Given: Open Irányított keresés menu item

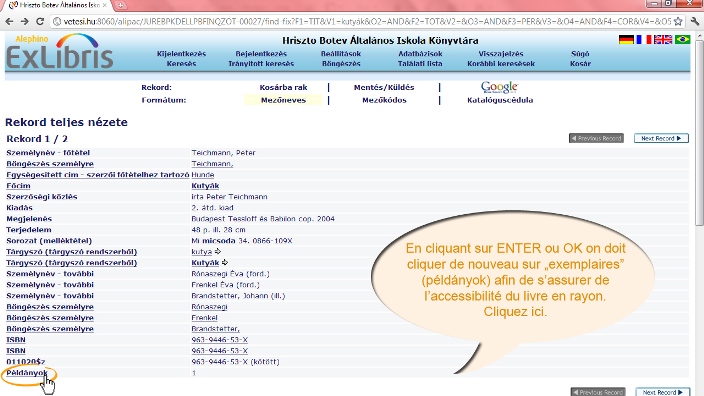Looking at the screenshot, I should [261, 64].
